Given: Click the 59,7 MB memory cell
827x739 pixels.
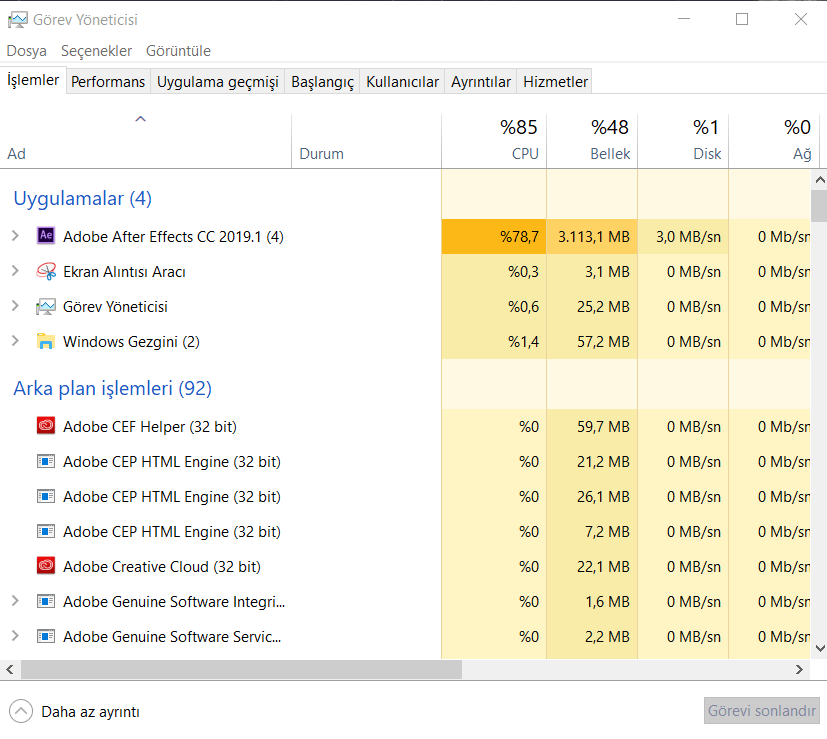Looking at the screenshot, I should [592, 426].
